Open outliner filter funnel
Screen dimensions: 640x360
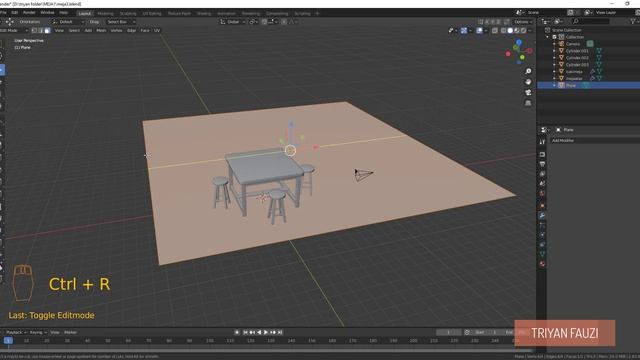coord(633,21)
